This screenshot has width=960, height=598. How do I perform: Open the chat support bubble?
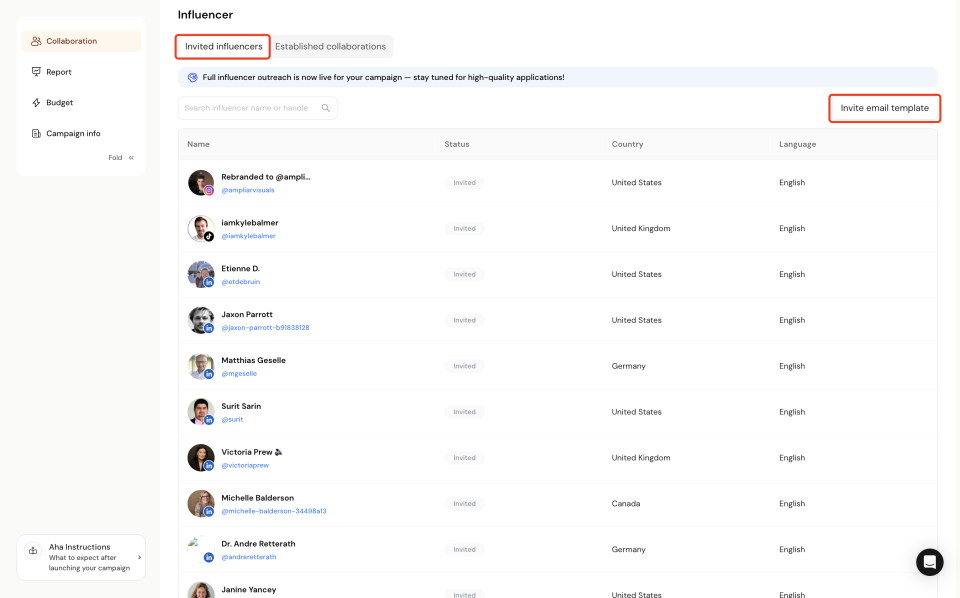929,562
